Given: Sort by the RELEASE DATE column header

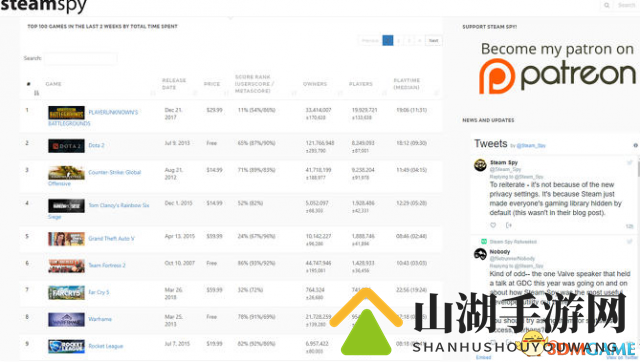Looking at the screenshot, I should tap(174, 84).
